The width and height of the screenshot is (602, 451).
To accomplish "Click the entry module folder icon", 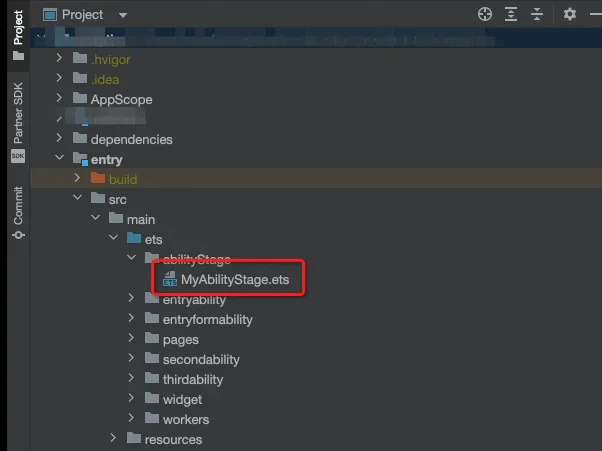I will (x=81, y=158).
